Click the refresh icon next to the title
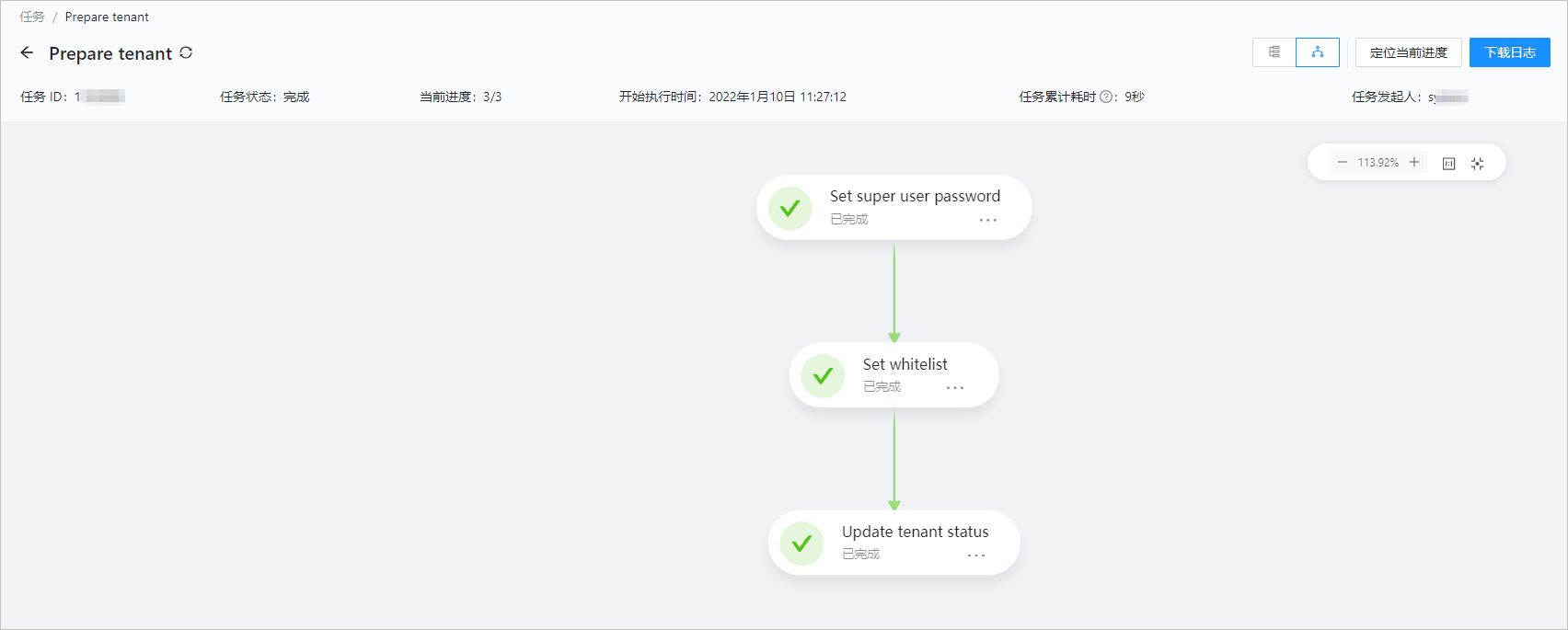The width and height of the screenshot is (1568, 630). [186, 53]
